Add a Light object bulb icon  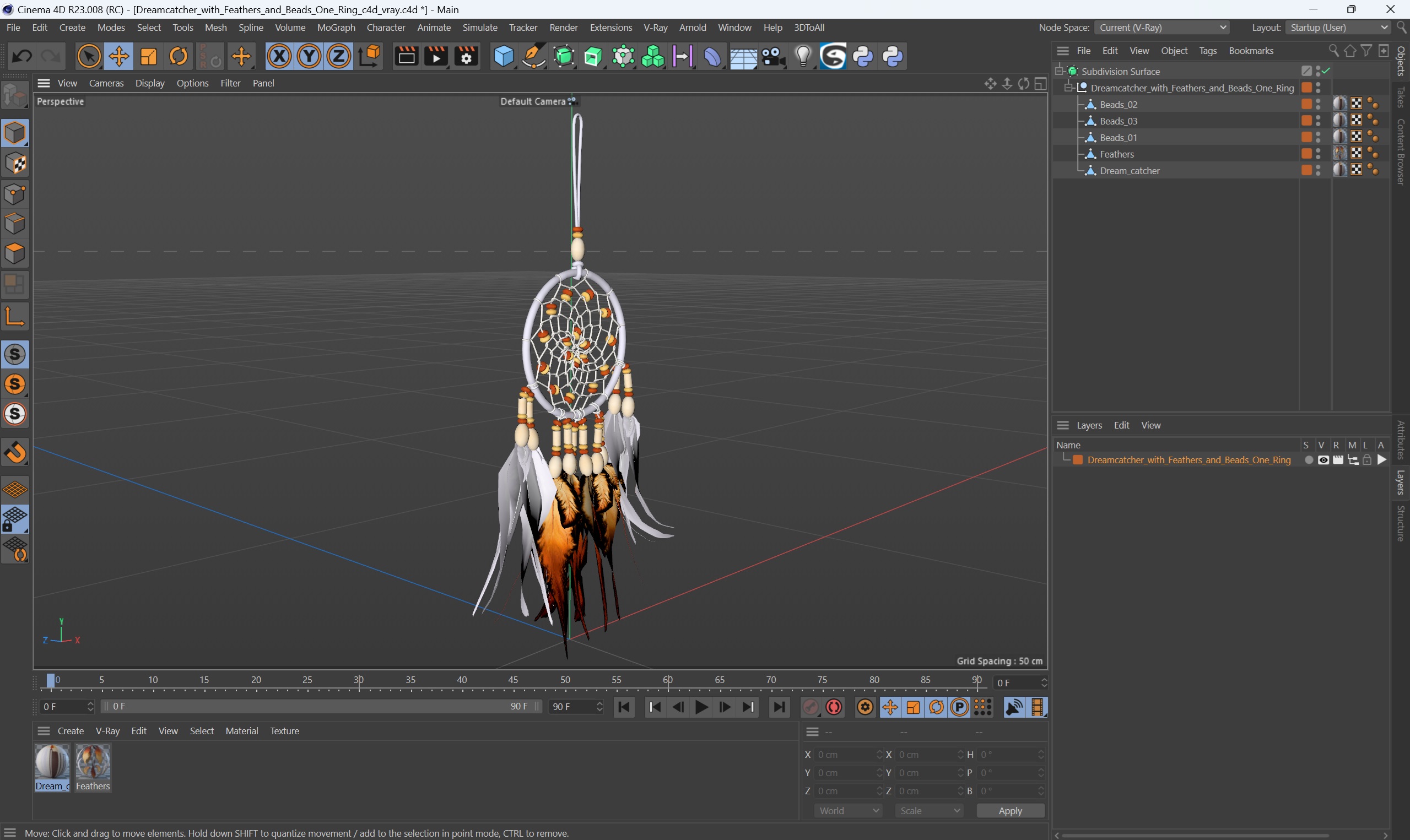(803, 57)
